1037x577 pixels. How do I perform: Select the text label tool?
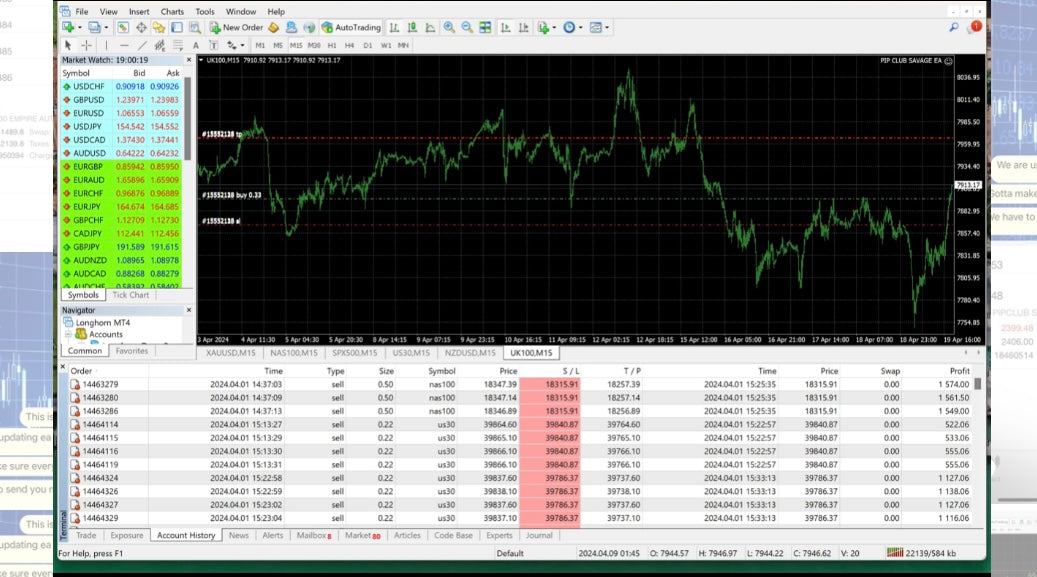pos(214,45)
